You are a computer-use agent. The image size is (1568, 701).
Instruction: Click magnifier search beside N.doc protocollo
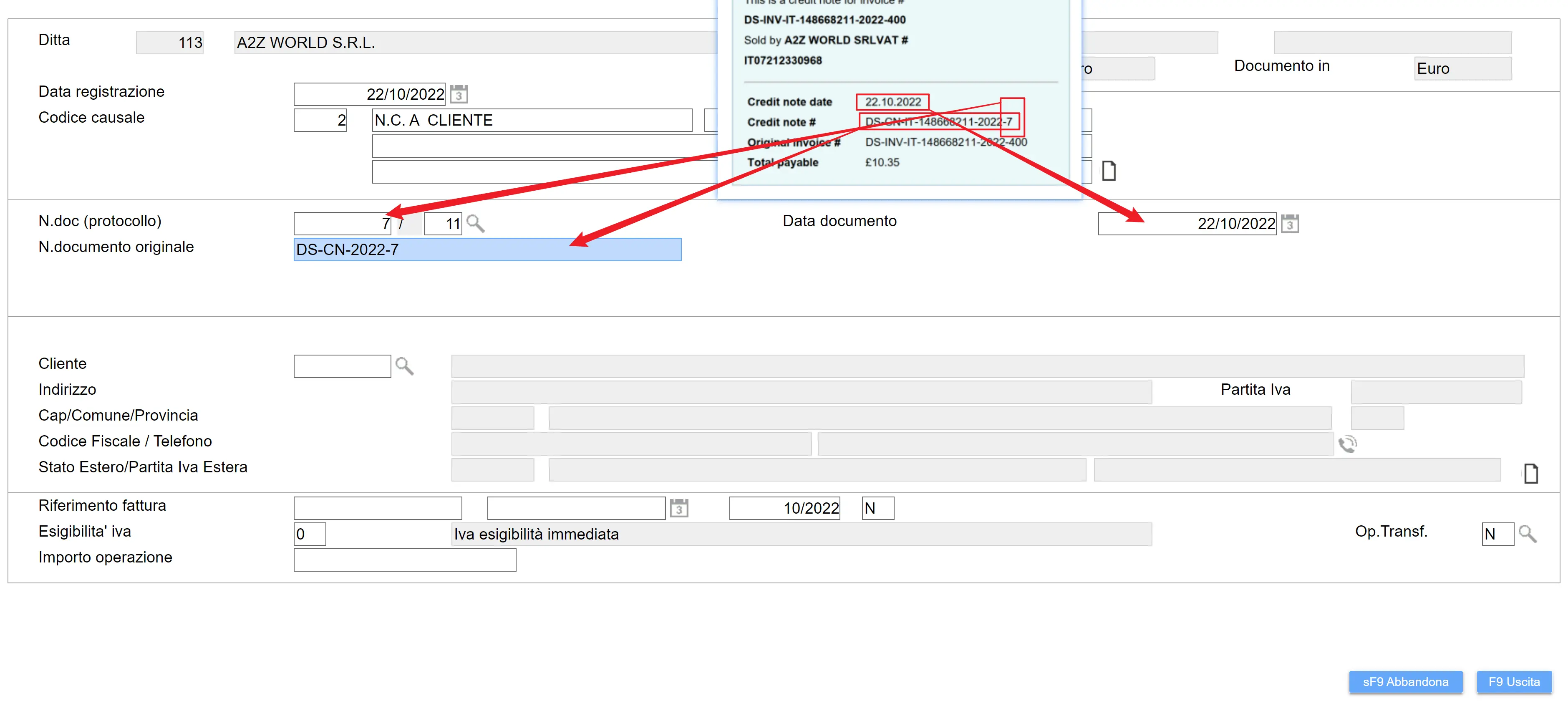pos(475,224)
